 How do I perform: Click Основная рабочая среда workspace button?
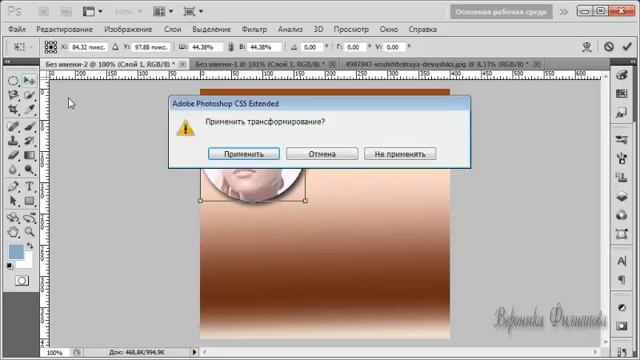click(x=501, y=12)
